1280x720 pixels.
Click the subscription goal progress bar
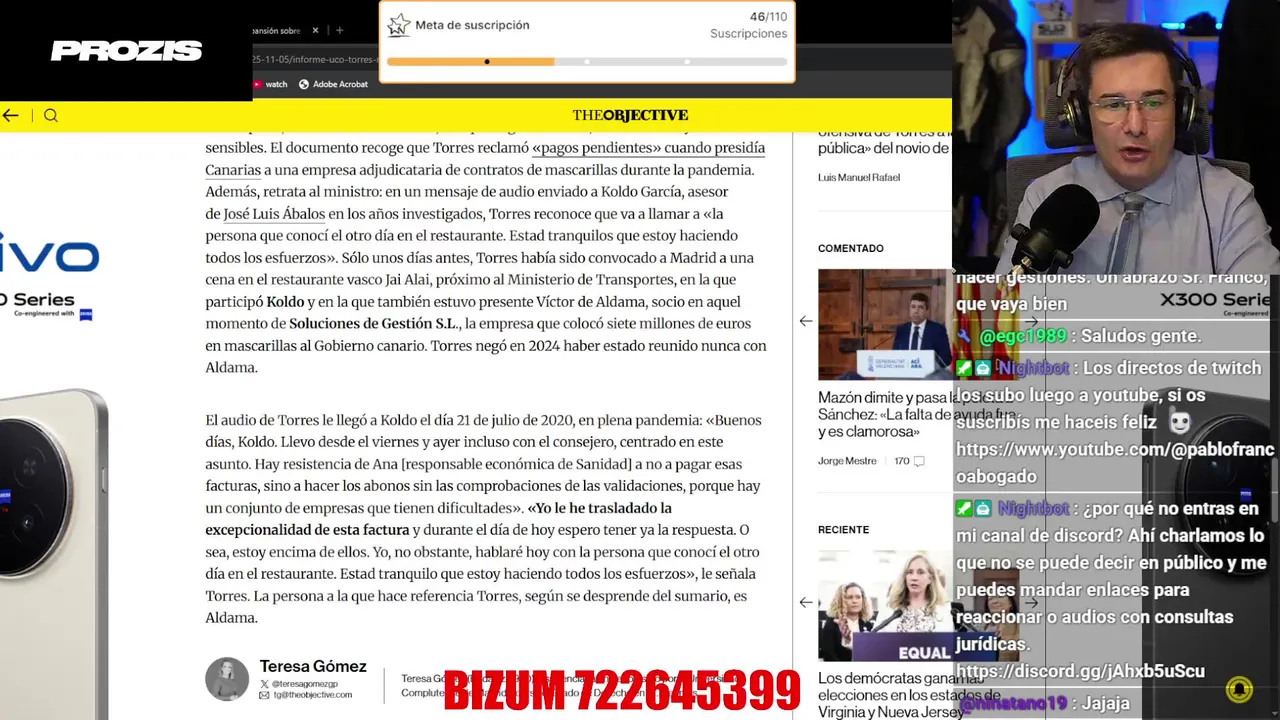587,62
